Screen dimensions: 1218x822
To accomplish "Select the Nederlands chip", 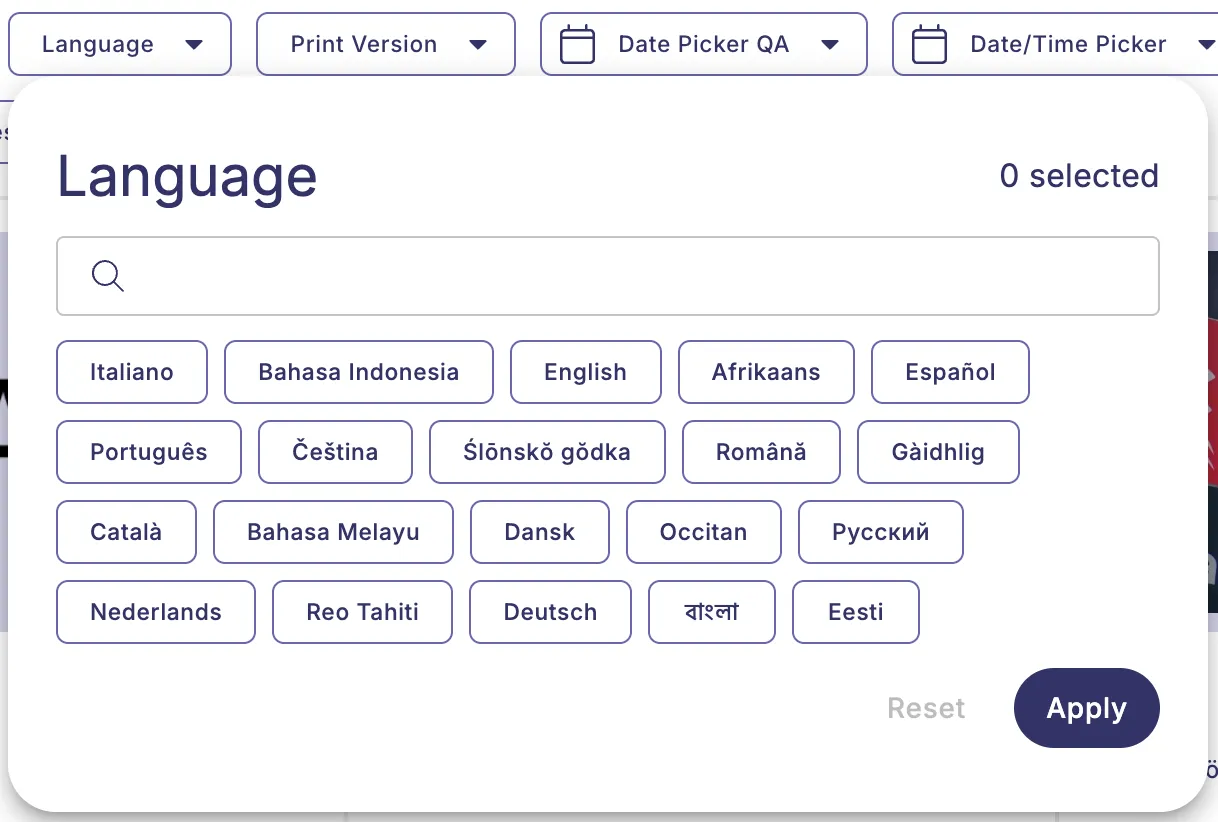I will click(156, 612).
